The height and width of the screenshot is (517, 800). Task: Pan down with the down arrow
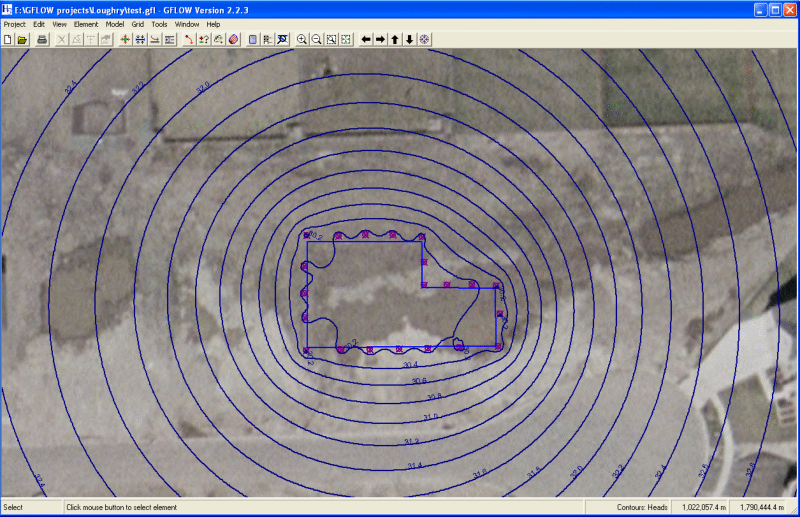pos(409,39)
